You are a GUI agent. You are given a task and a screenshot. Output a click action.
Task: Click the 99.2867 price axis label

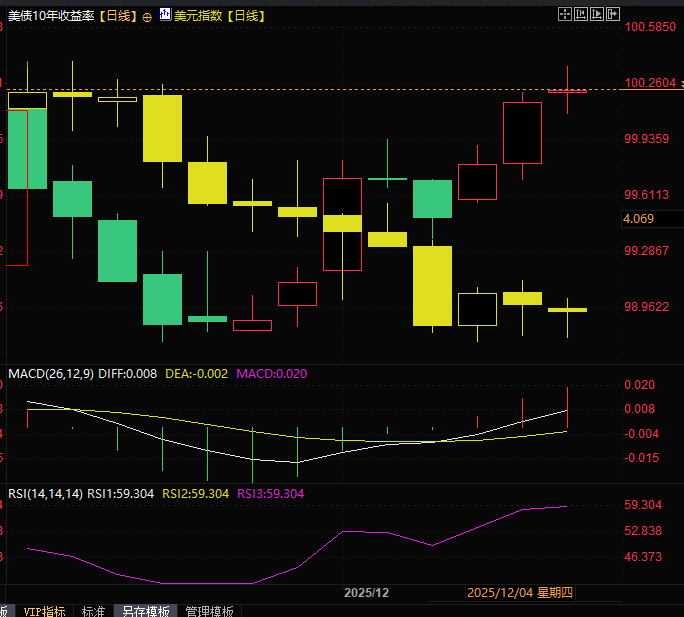(x=646, y=251)
